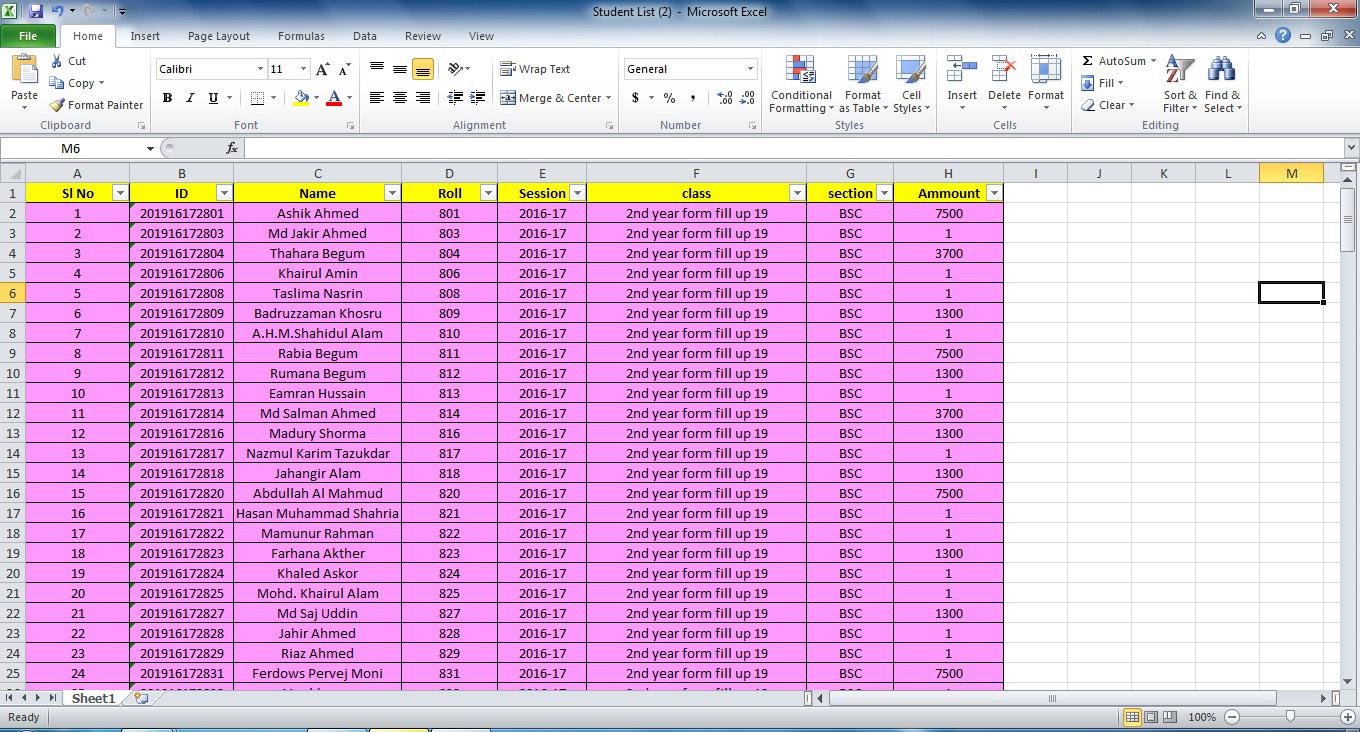The width and height of the screenshot is (1360, 732).
Task: Toggle italic formatting
Action: click(188, 98)
